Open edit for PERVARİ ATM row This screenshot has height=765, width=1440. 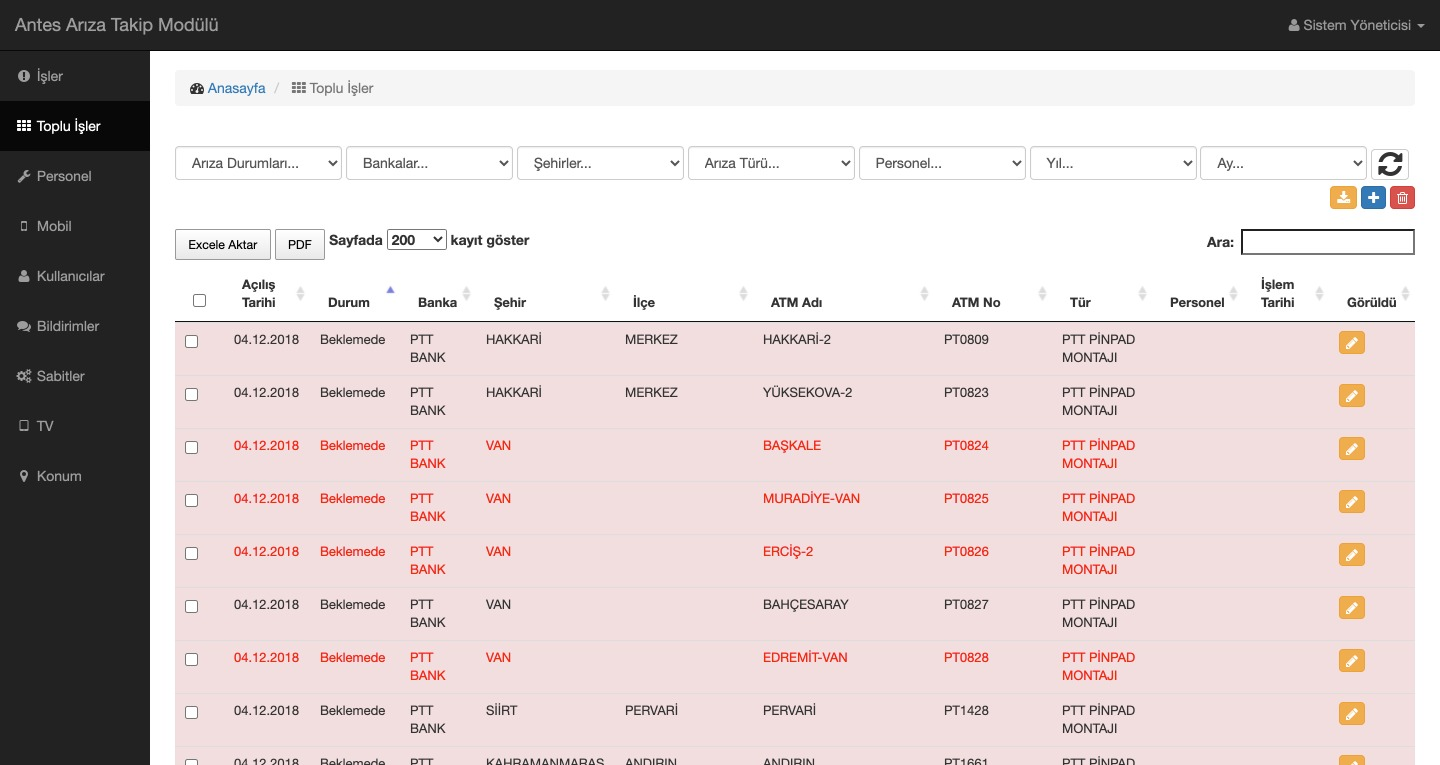pyautogui.click(x=1351, y=714)
